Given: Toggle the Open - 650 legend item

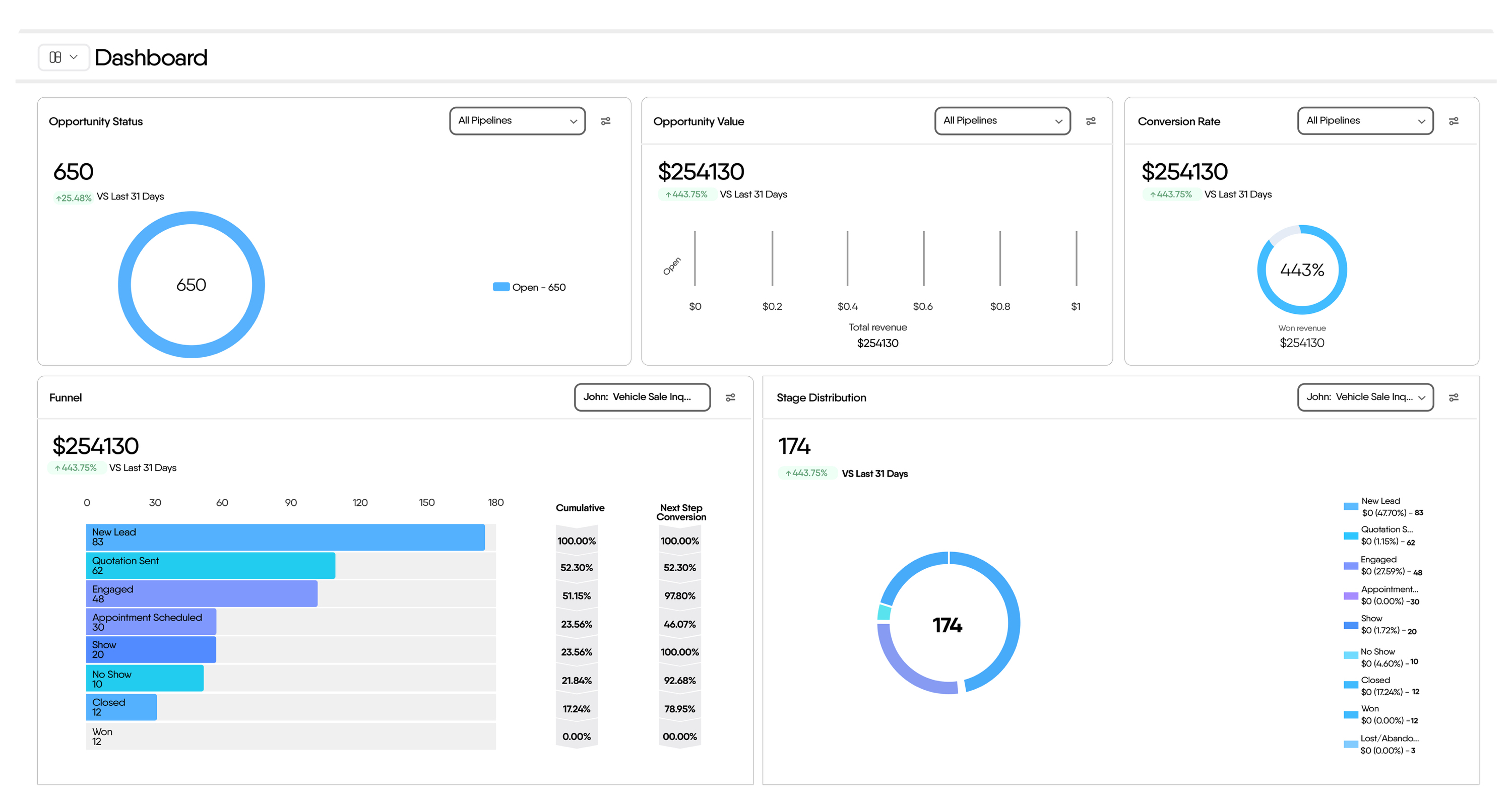Looking at the screenshot, I should (x=530, y=288).
